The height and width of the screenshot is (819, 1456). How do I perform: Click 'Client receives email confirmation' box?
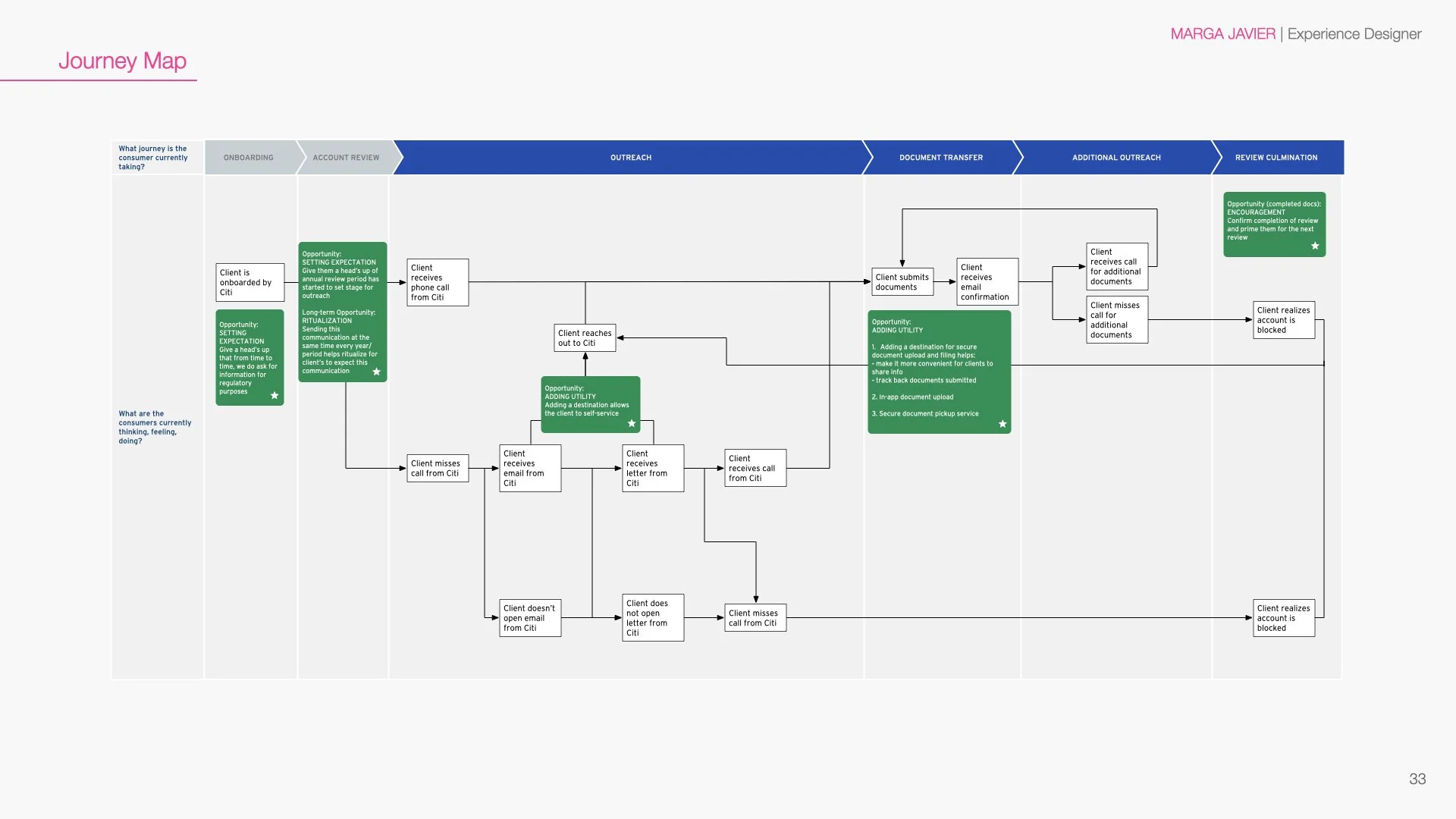click(987, 282)
